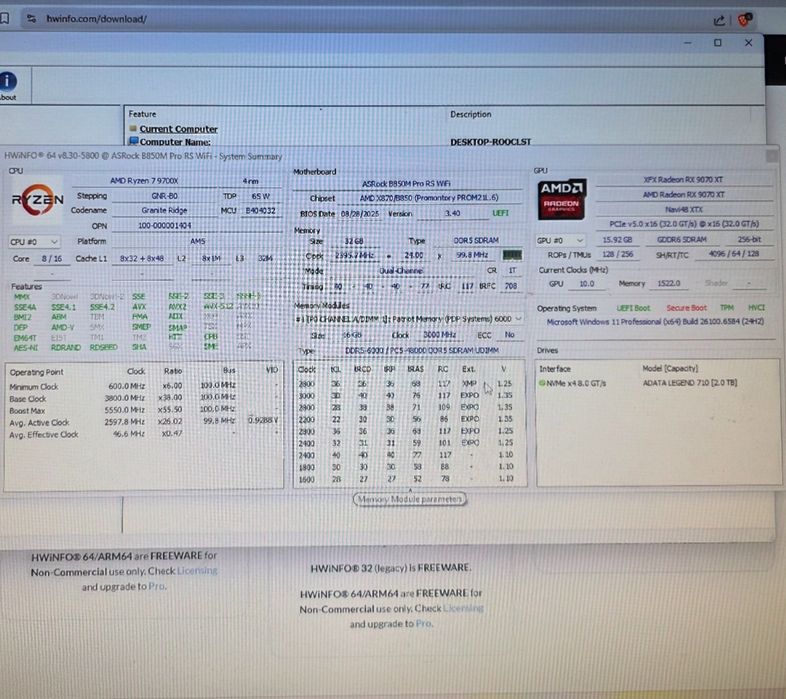Open the memory module selector showing Patriot Memory 6000
Image resolution: width=786 pixels, height=699 pixels.
pyautogui.click(x=409, y=319)
